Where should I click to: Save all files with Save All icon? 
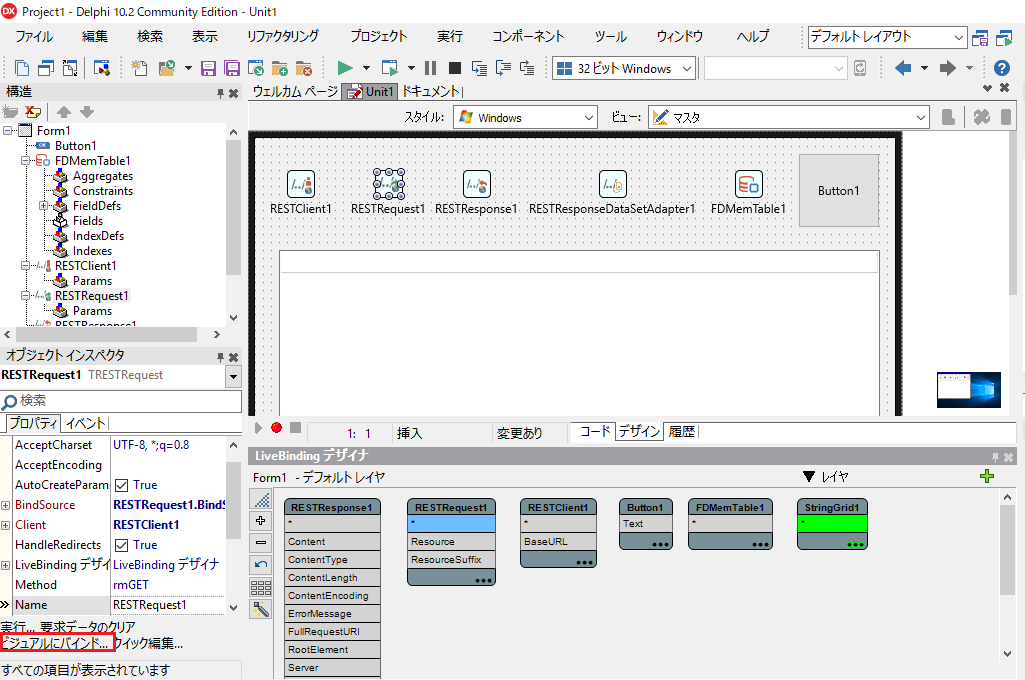(231, 68)
